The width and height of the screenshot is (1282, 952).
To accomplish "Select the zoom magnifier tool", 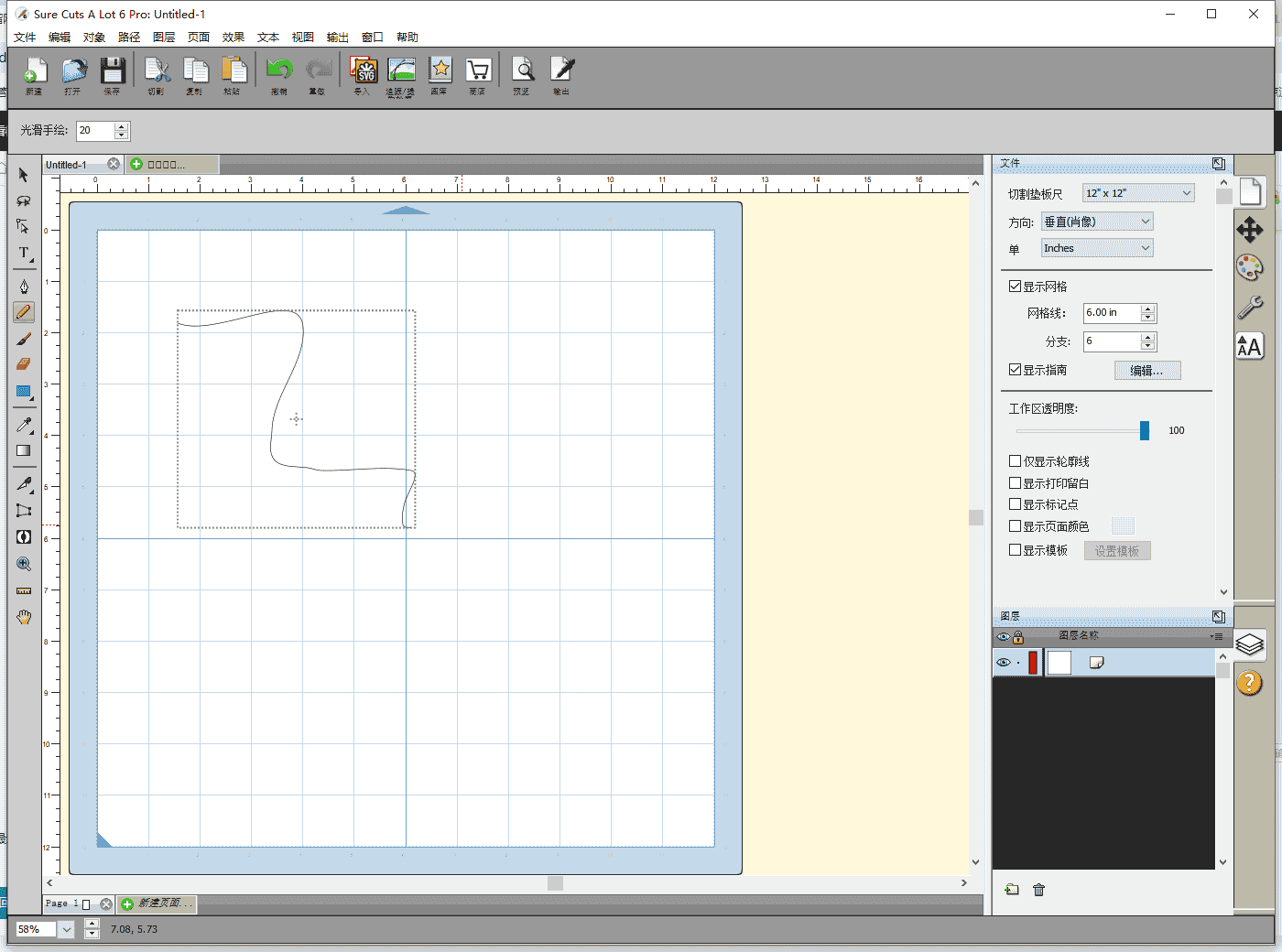I will [x=24, y=565].
